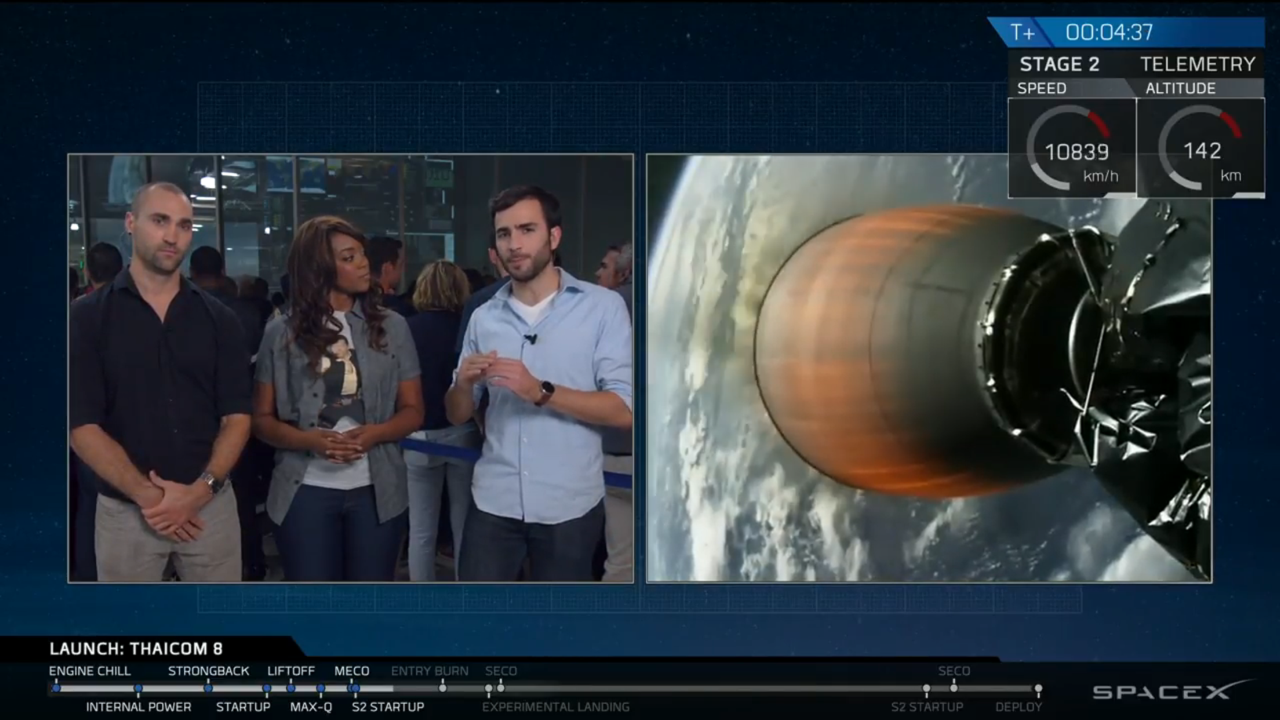This screenshot has width=1280, height=720.
Task: Click the altitude gauge showing 142 km
Action: (1200, 148)
